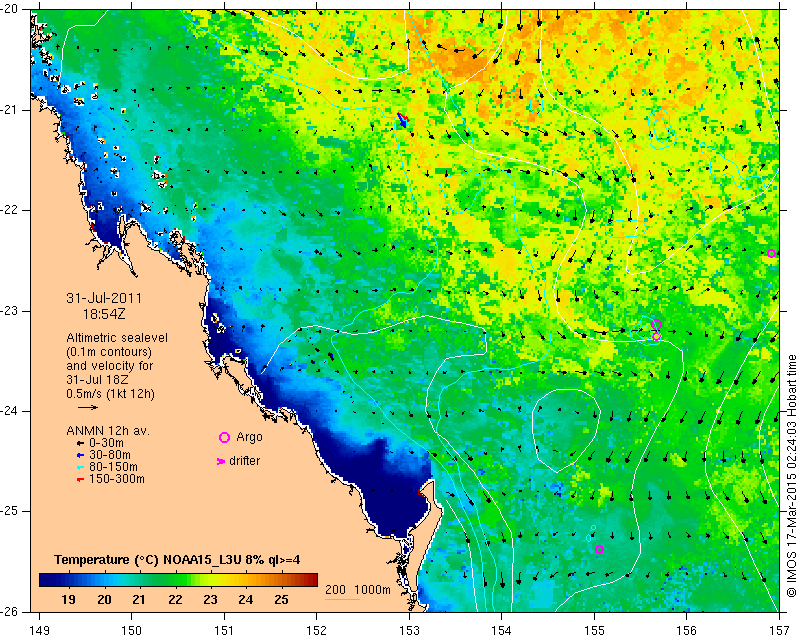Image resolution: width=800 pixels, height=640 pixels.
Task: Click the 'Argo' legend label
Action: click(x=249, y=437)
